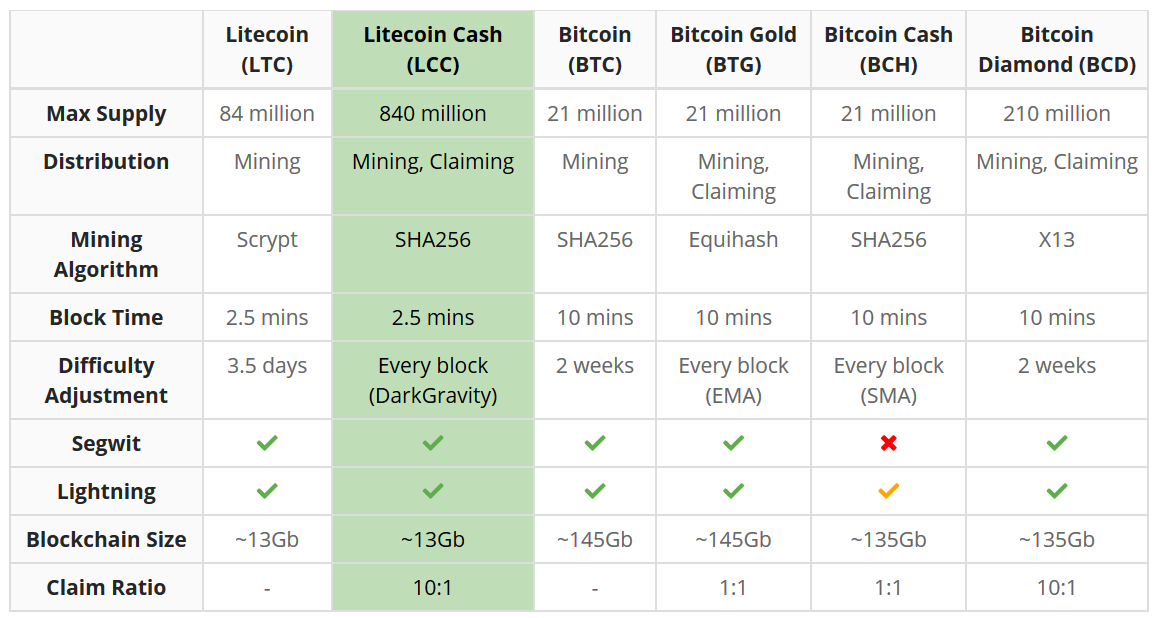Click the Bitcoin Gold Segwit checkmark

[733, 443]
